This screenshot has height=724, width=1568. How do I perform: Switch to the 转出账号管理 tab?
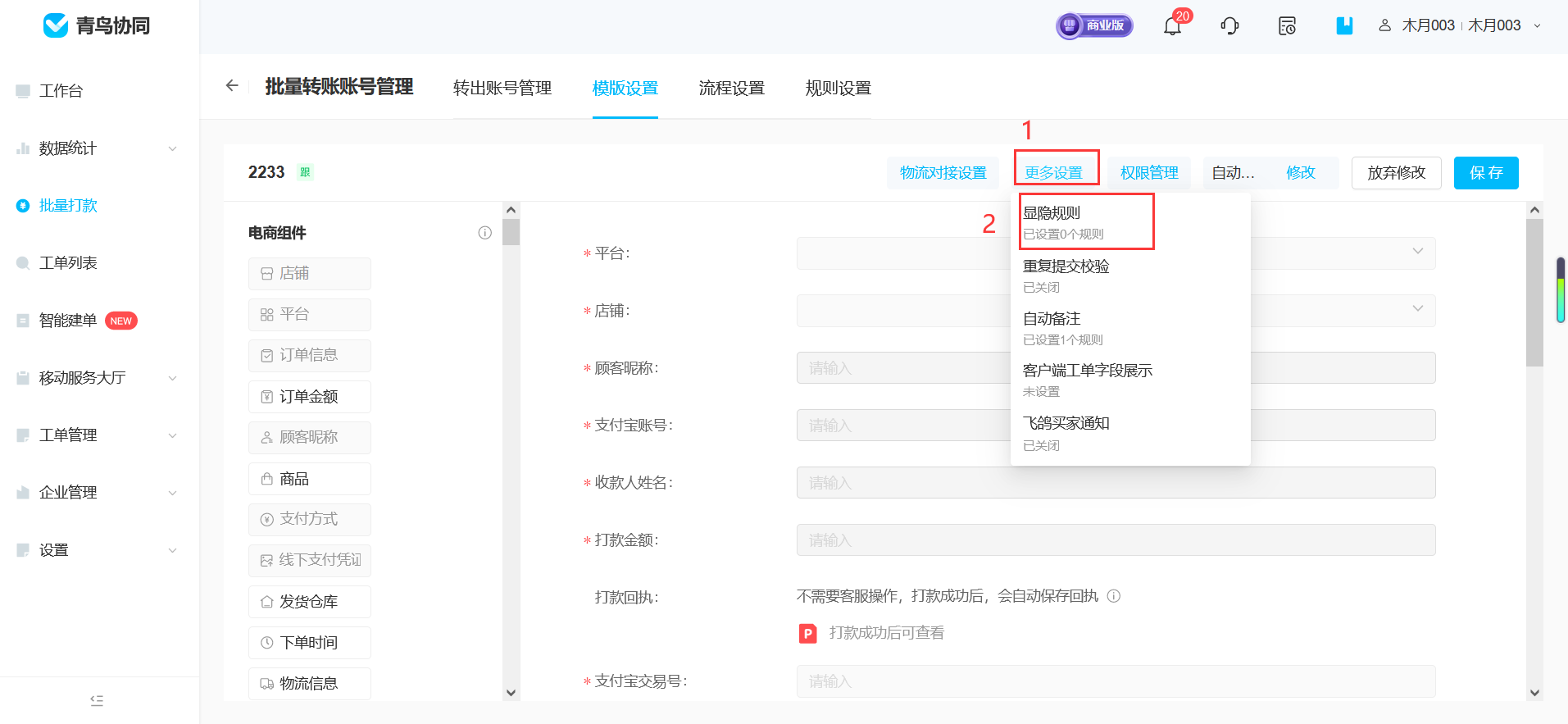click(x=502, y=89)
